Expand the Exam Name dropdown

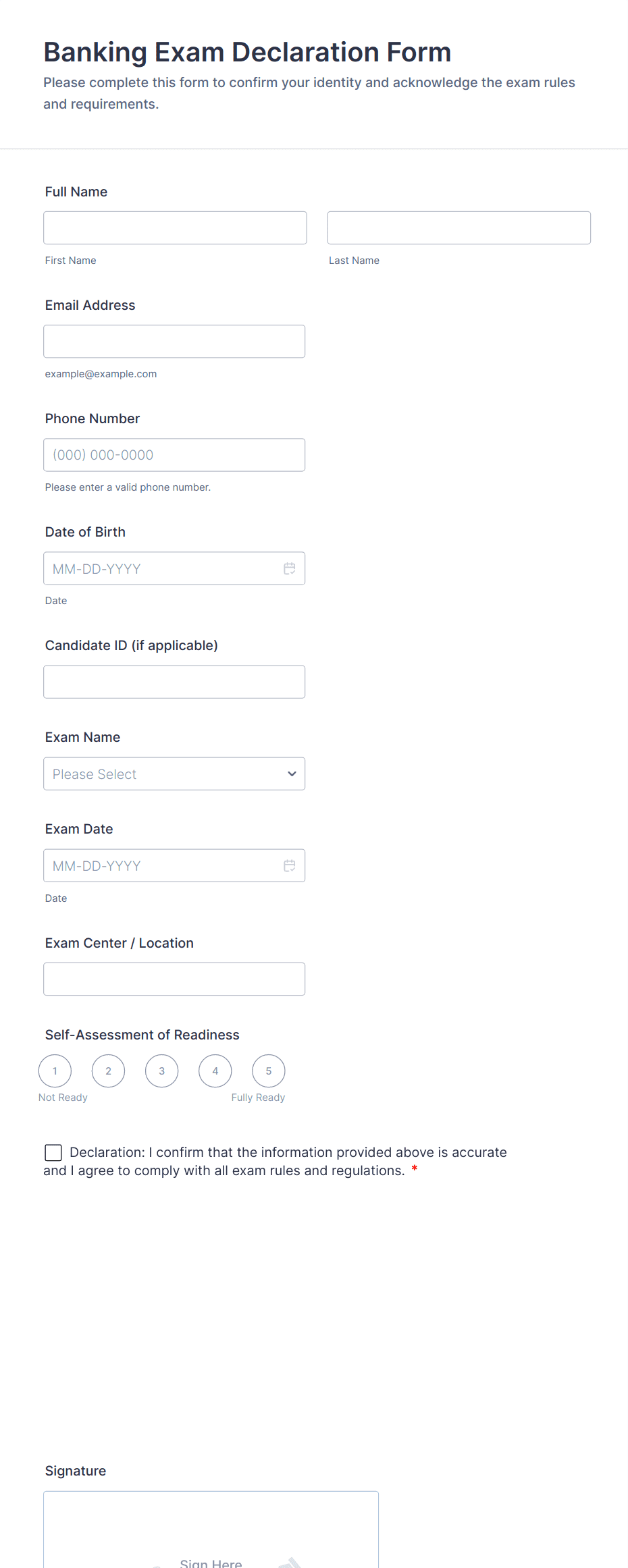(x=174, y=774)
